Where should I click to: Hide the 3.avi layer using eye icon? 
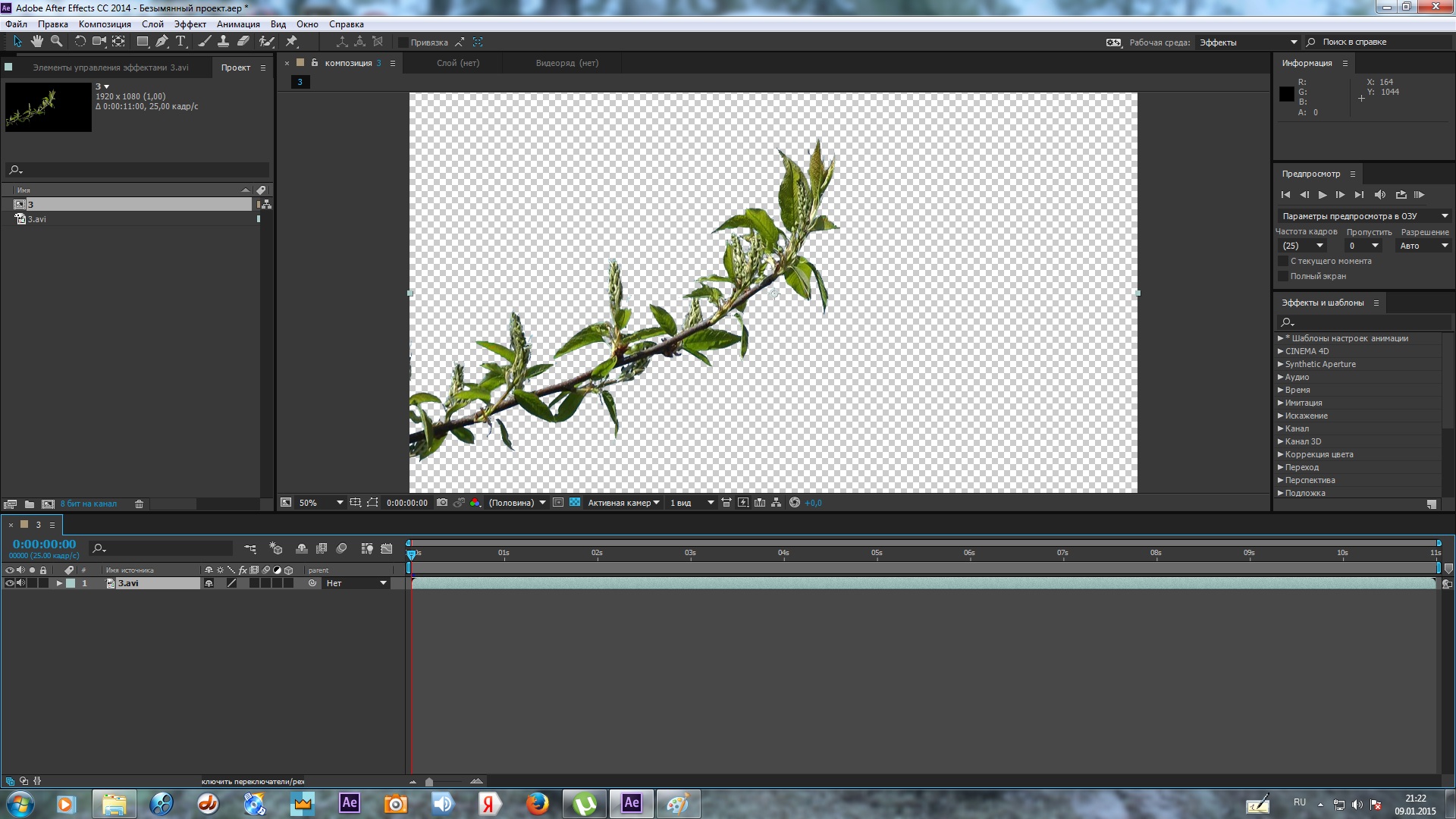click(10, 583)
